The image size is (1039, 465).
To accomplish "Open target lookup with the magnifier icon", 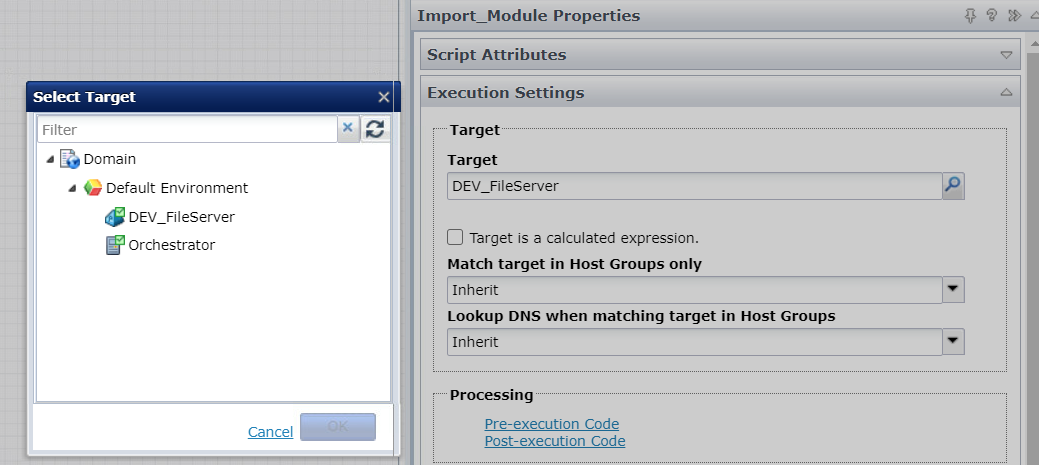I will click(953, 185).
